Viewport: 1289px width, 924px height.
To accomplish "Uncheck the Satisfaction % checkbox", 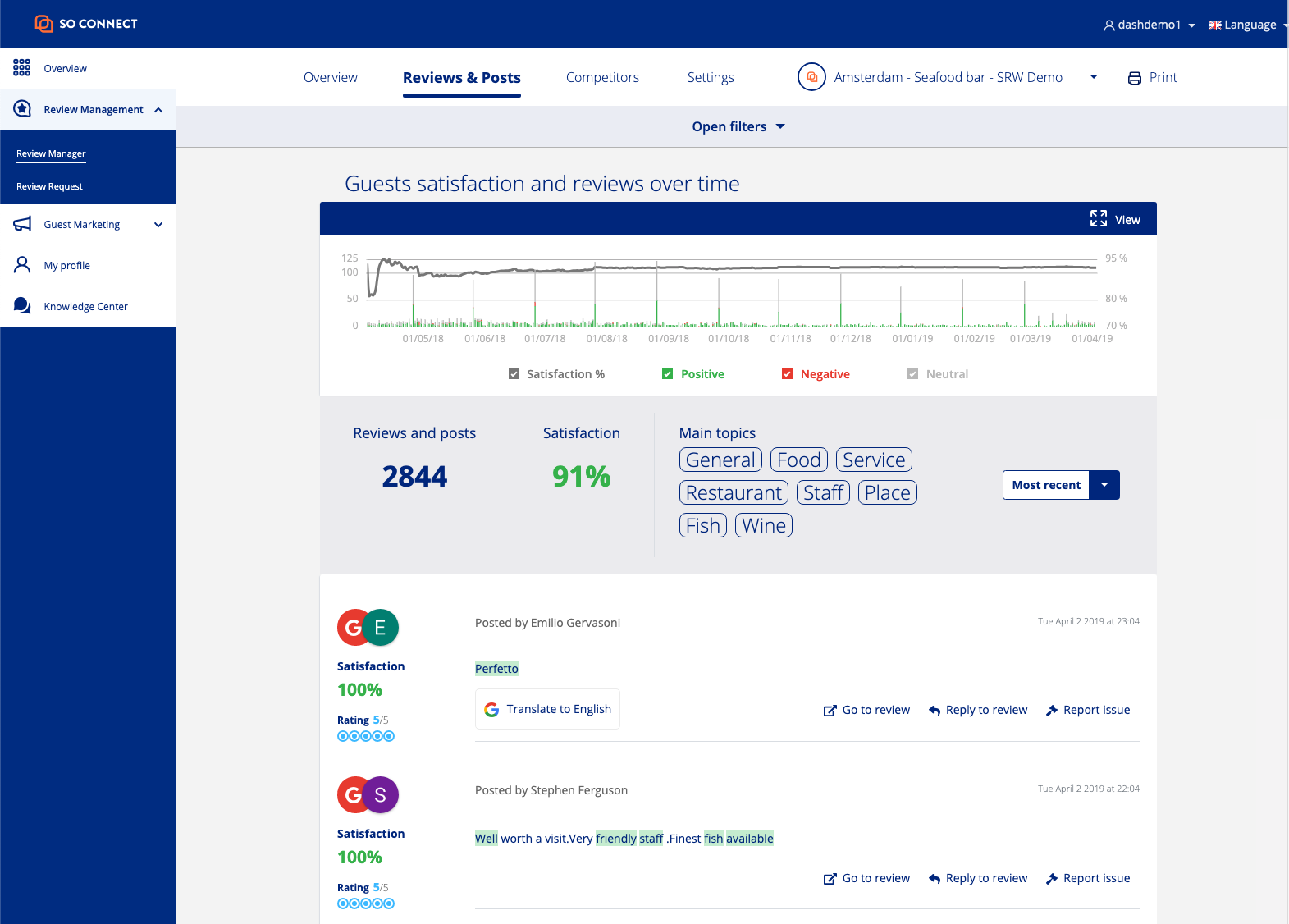I will 514,374.
